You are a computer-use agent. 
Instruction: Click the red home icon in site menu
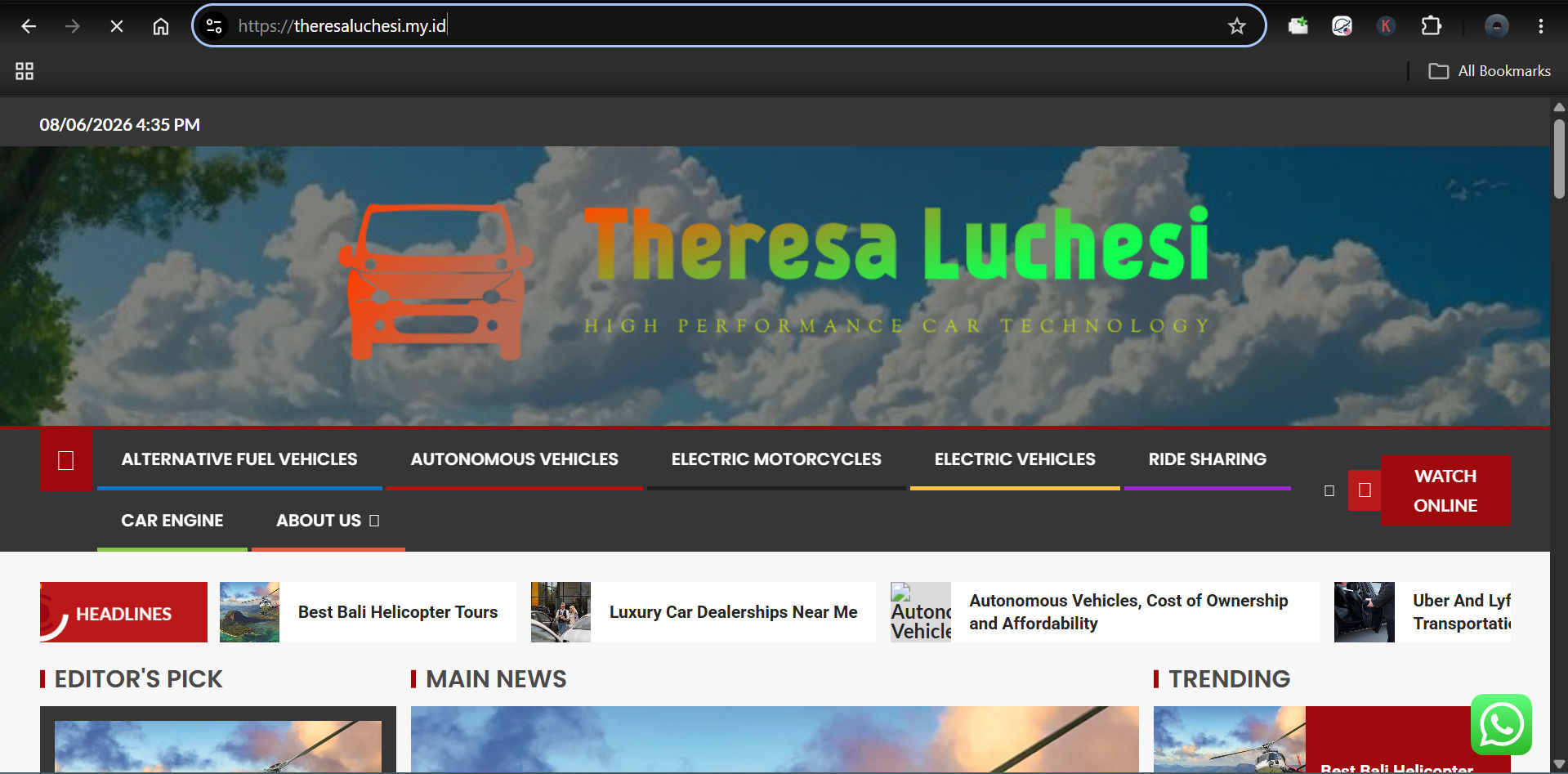(x=66, y=460)
